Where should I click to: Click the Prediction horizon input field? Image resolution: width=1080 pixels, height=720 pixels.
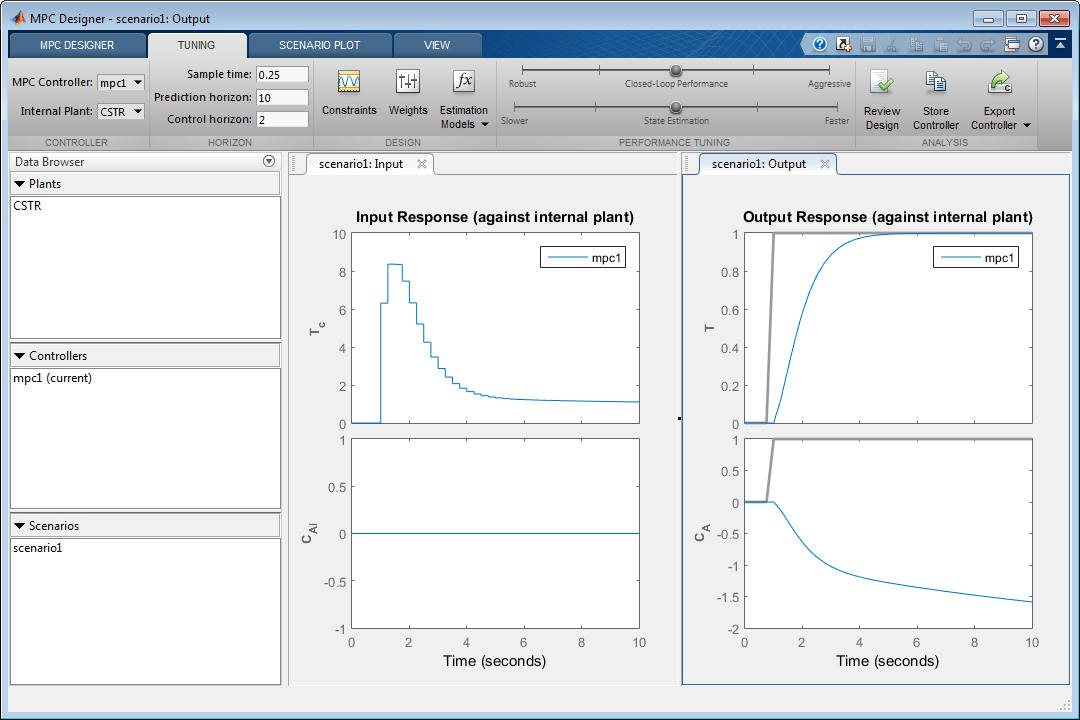[x=282, y=98]
